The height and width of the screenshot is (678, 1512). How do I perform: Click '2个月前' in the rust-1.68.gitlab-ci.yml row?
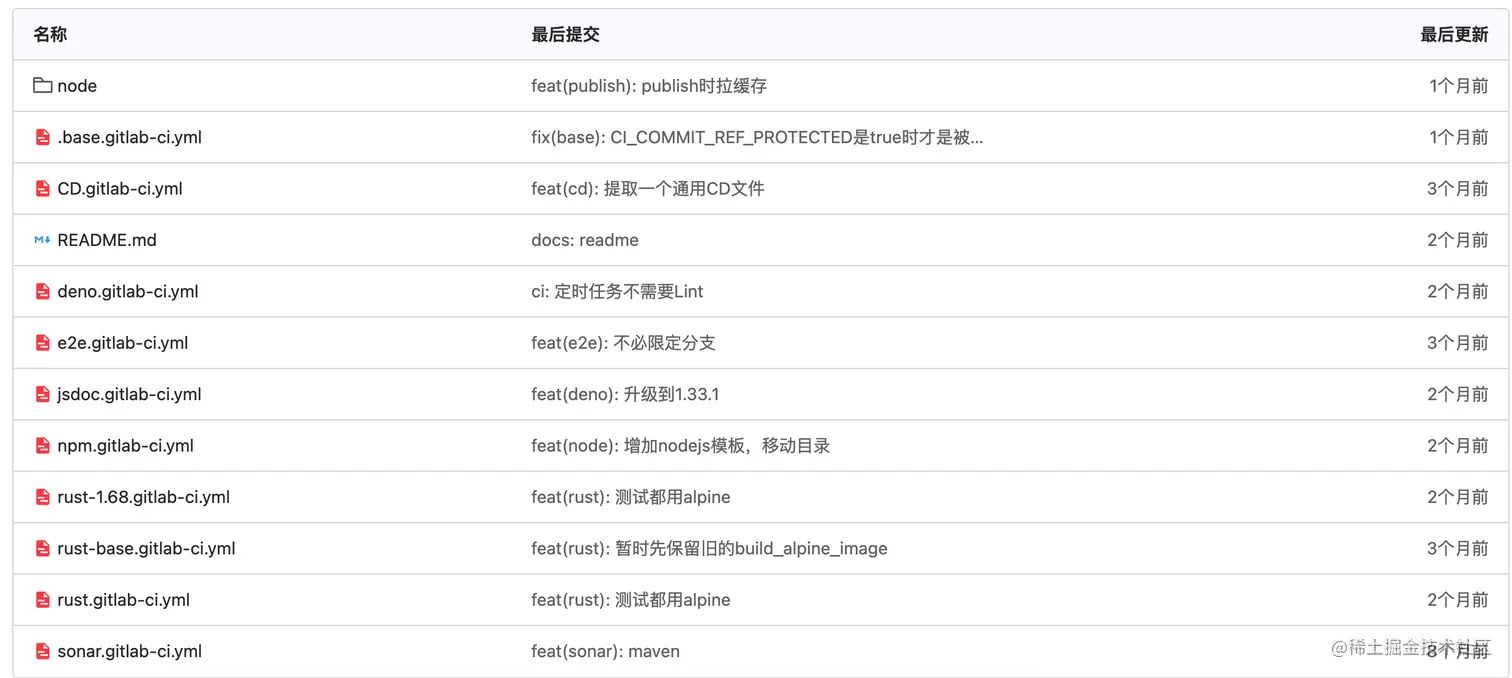1458,497
